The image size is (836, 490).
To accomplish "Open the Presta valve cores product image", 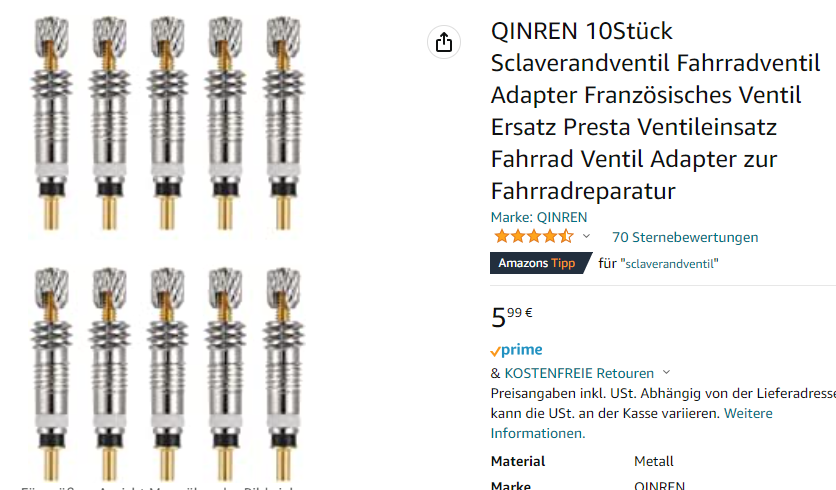I will (167, 248).
